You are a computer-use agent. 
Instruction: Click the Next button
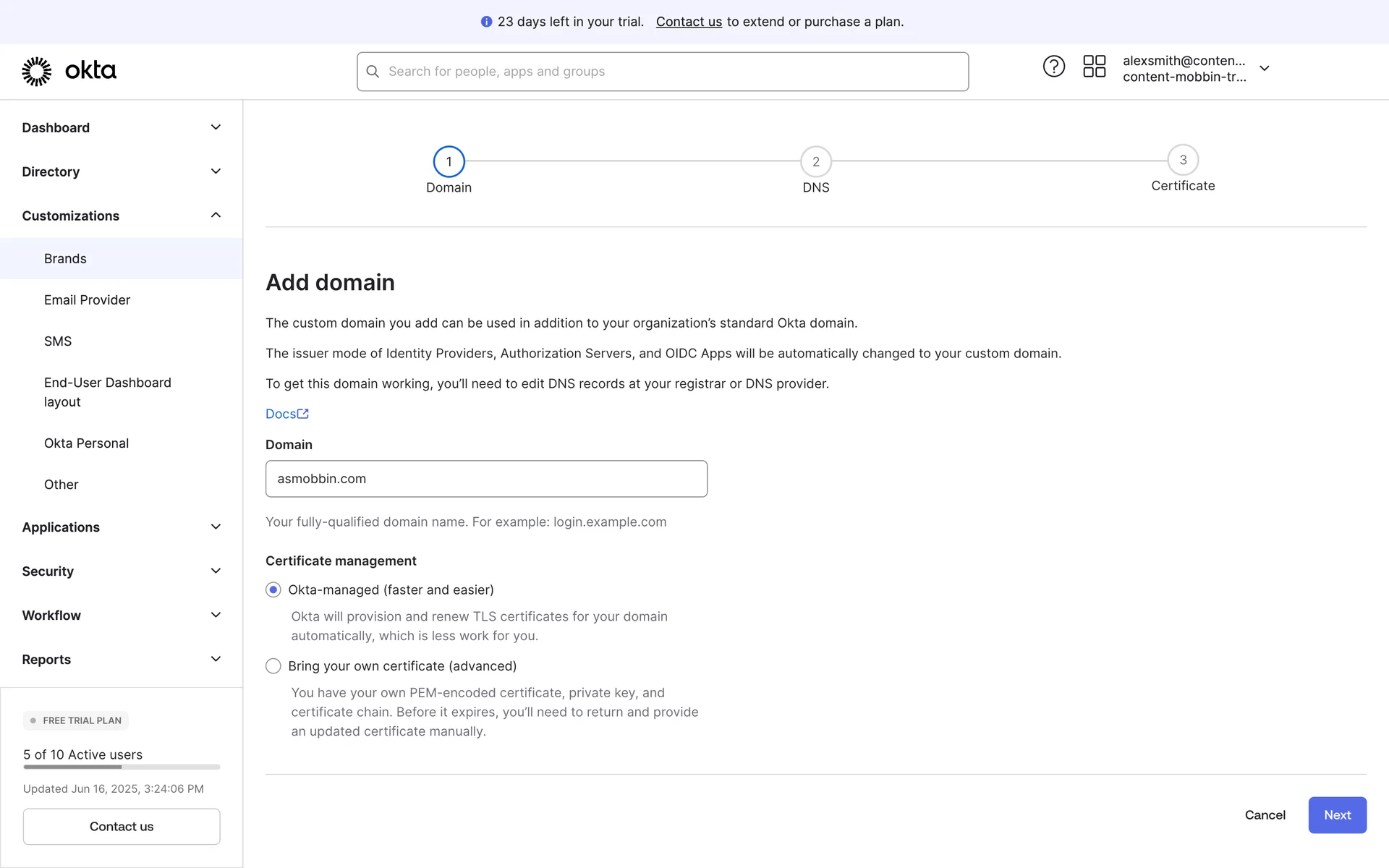(x=1336, y=815)
